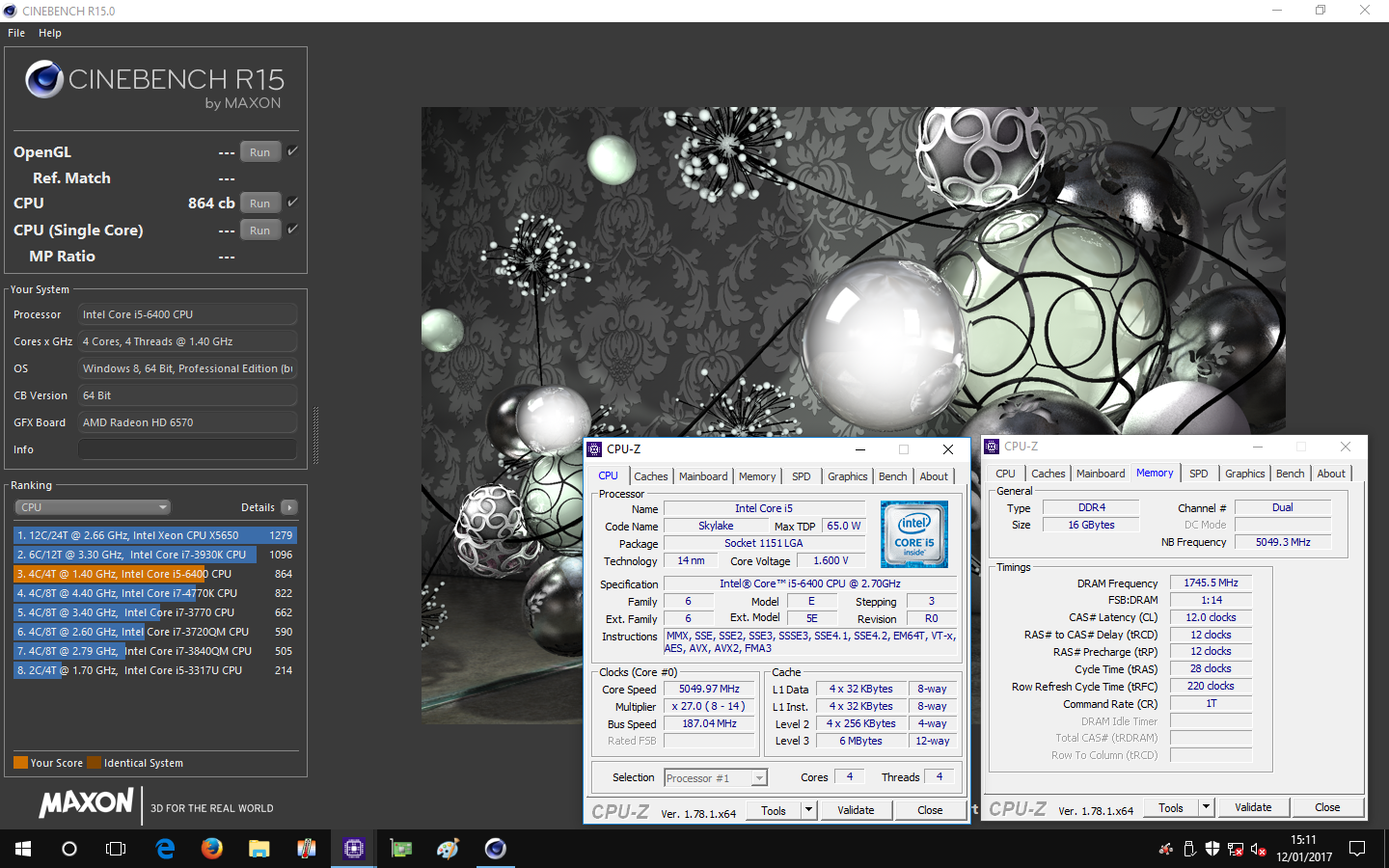The image size is (1389, 868).
Task: Open the Help menu in Cinebench
Action: pos(50,33)
